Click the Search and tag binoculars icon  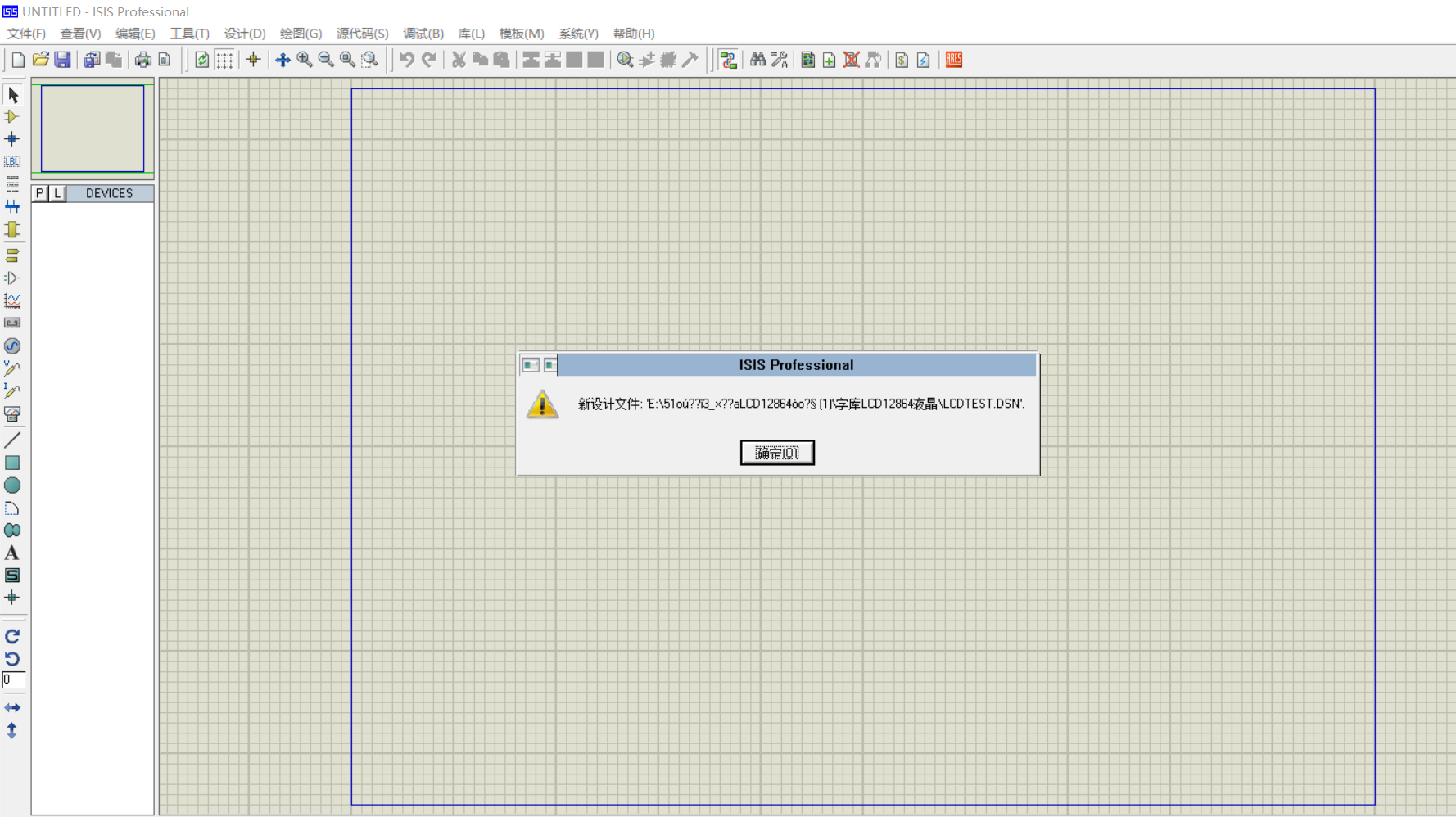[757, 60]
